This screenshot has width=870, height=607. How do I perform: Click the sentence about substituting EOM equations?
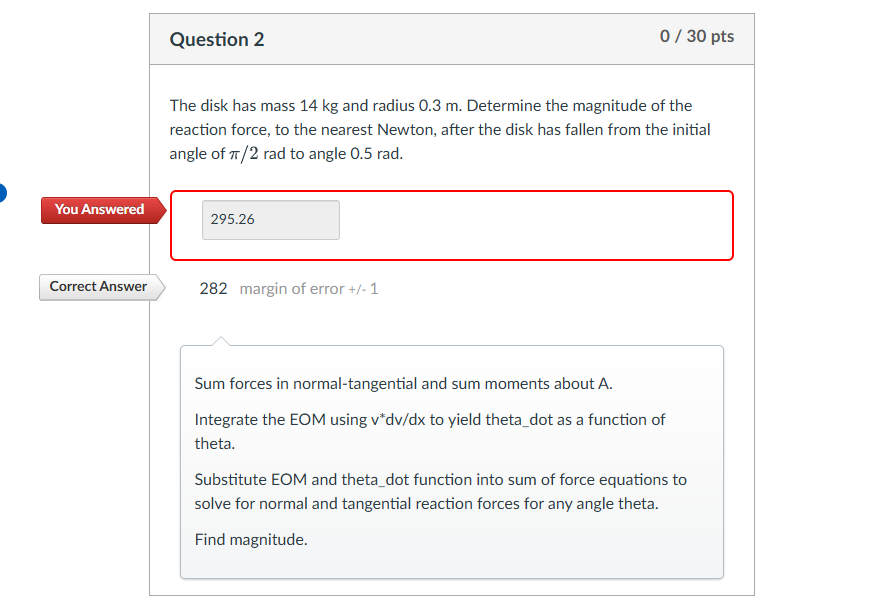tap(440, 479)
